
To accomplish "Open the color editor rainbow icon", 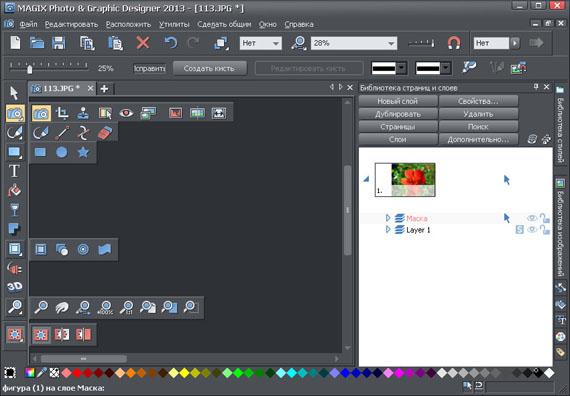I will (x=30, y=373).
